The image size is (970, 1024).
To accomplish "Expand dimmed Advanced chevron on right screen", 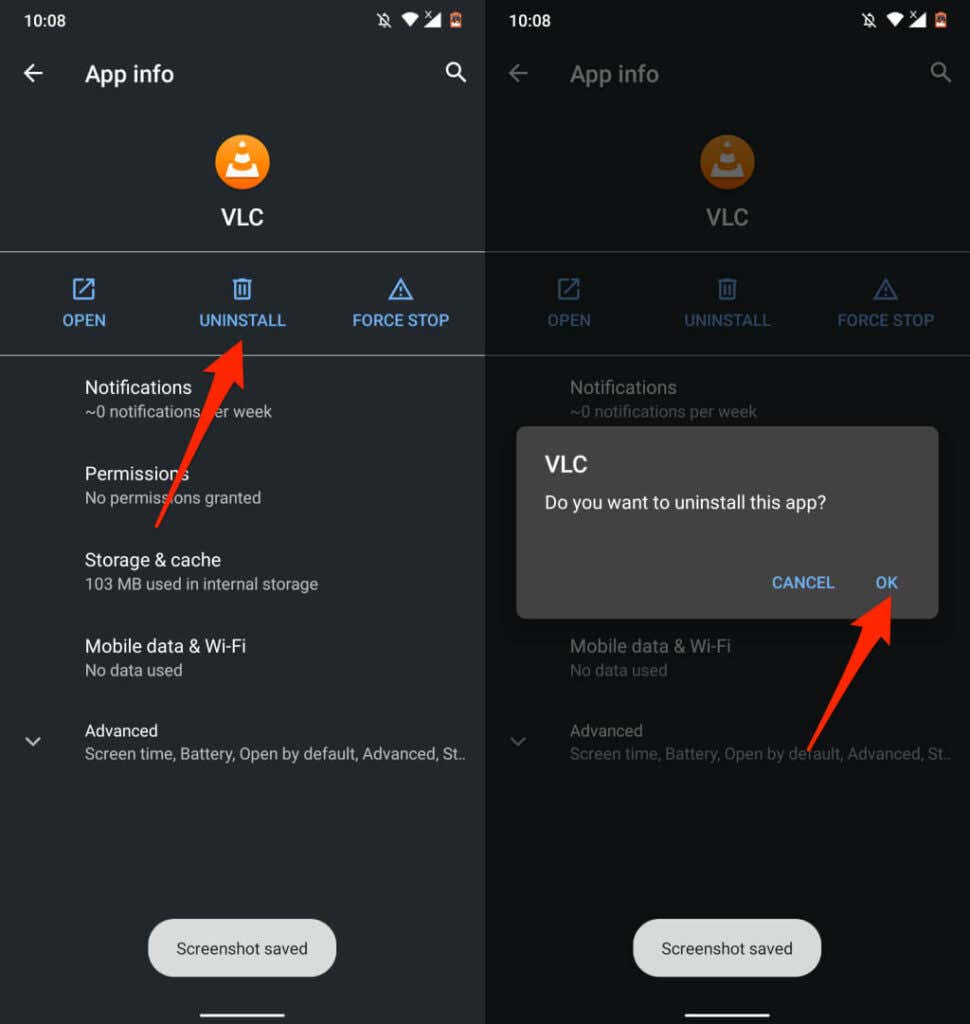I will (x=517, y=741).
